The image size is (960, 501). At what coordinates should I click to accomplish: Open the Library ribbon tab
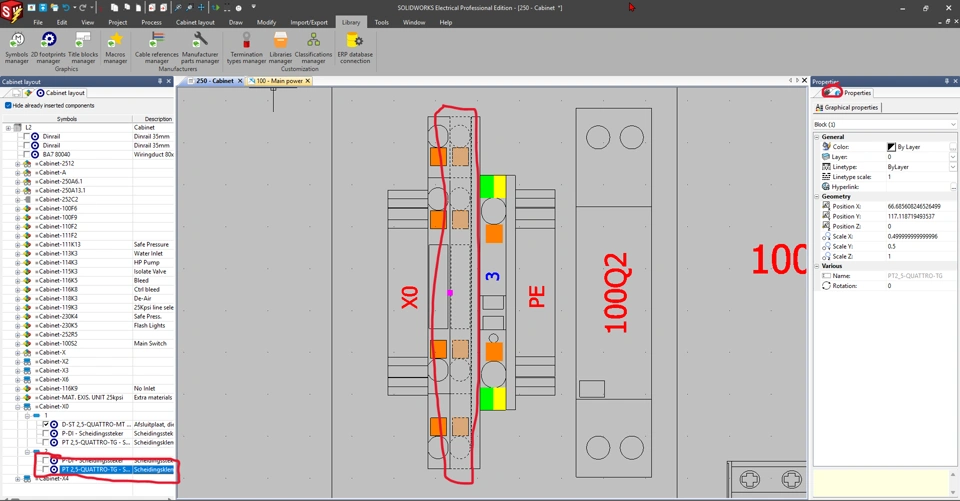coord(351,22)
